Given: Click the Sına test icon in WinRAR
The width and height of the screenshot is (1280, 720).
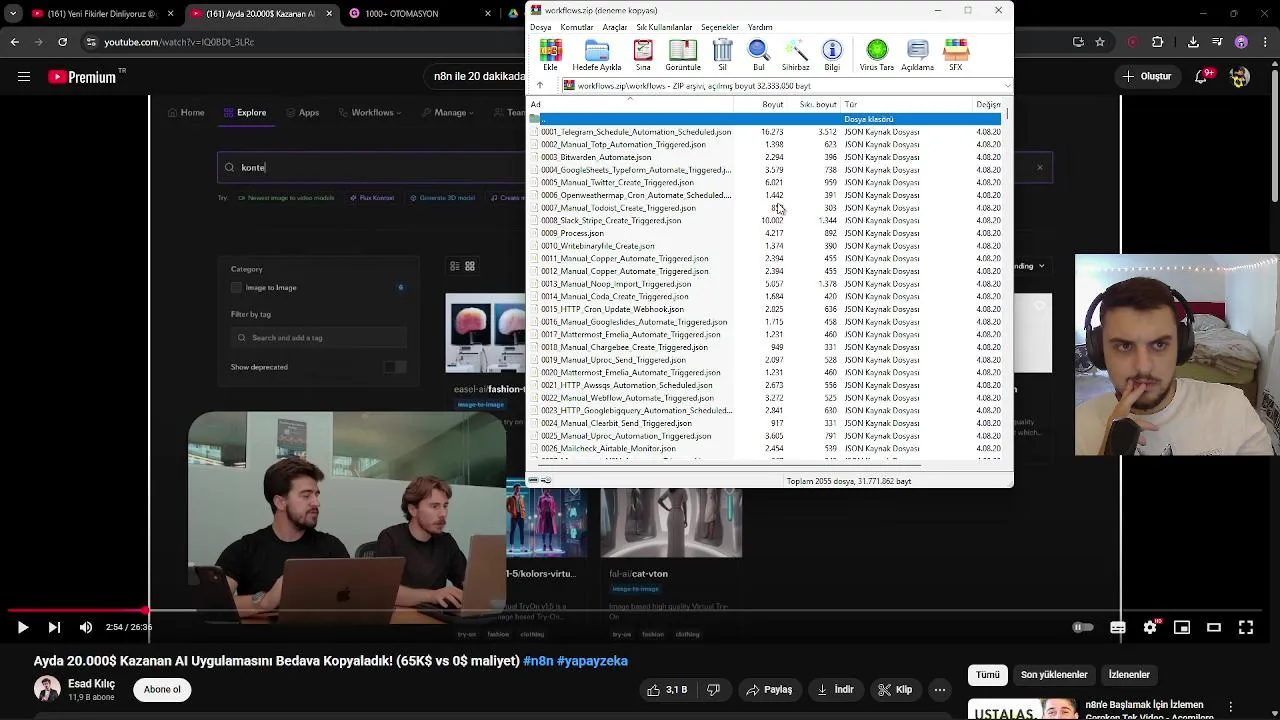Looking at the screenshot, I should point(643,54).
